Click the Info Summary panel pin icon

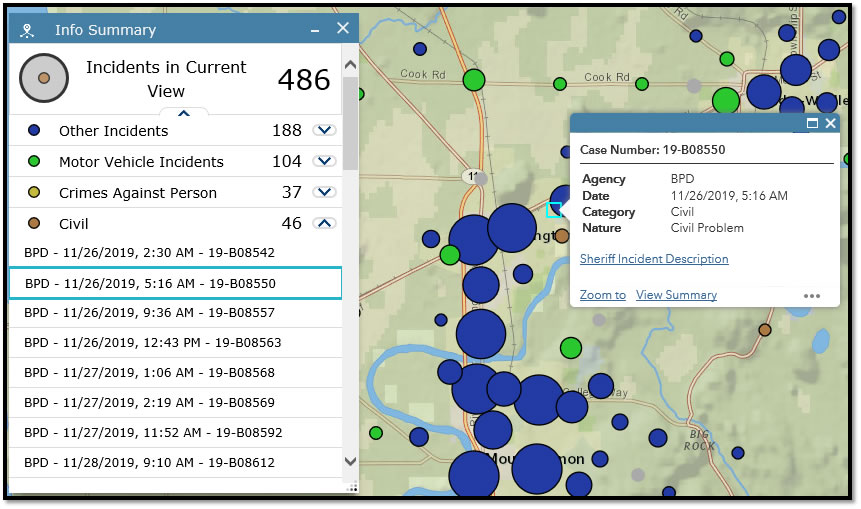click(x=27, y=30)
